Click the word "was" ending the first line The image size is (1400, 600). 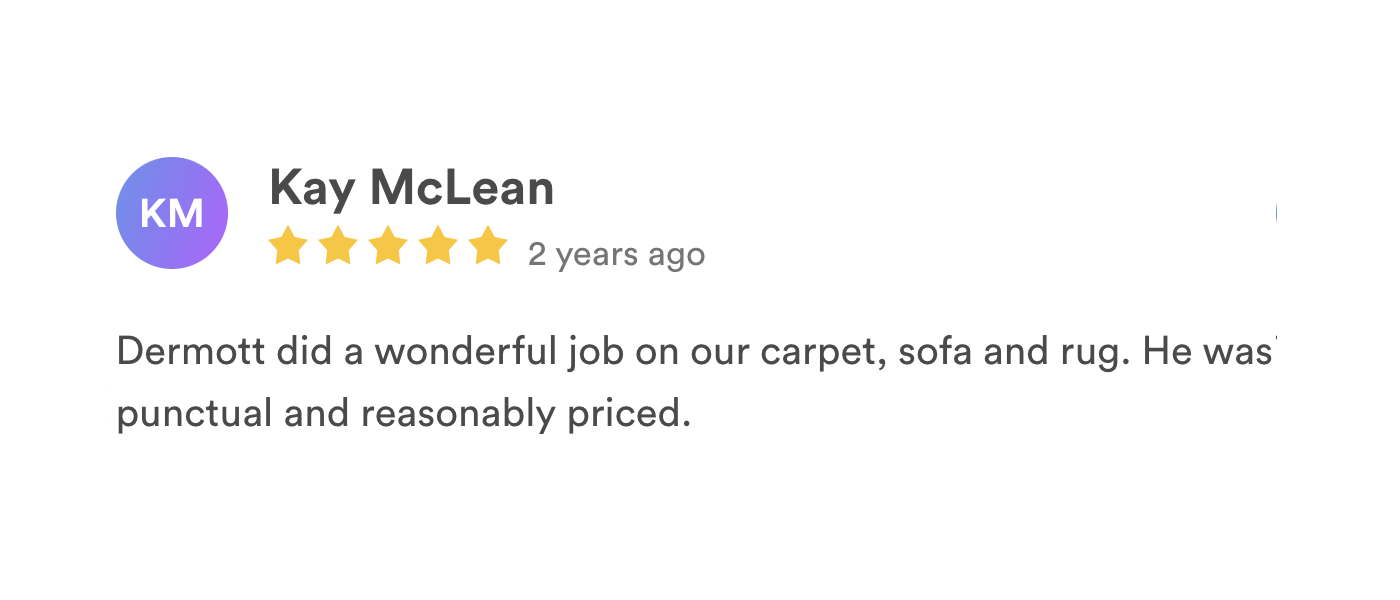pyautogui.click(x=1240, y=352)
